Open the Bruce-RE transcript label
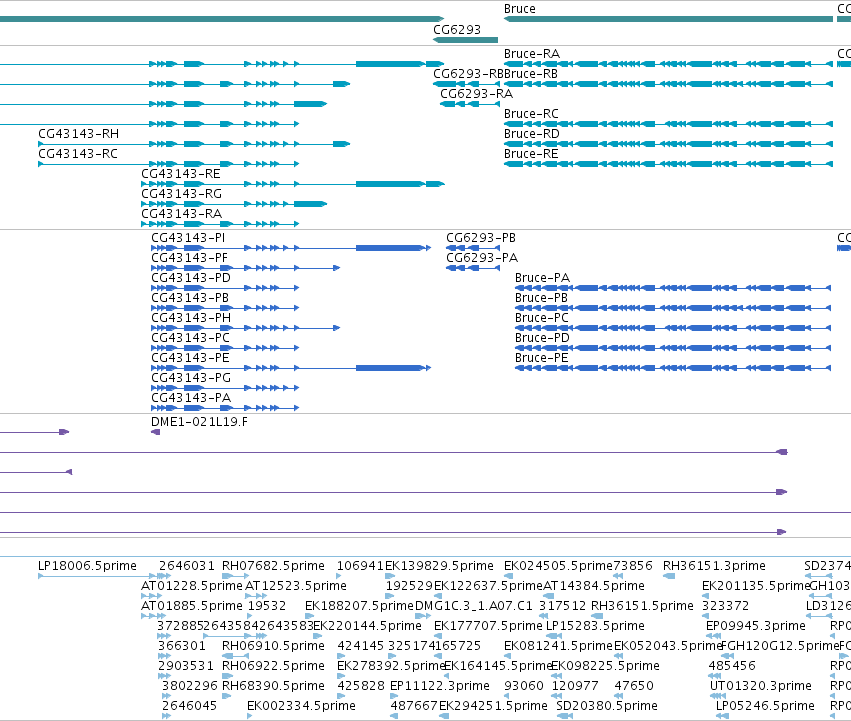 531,154
